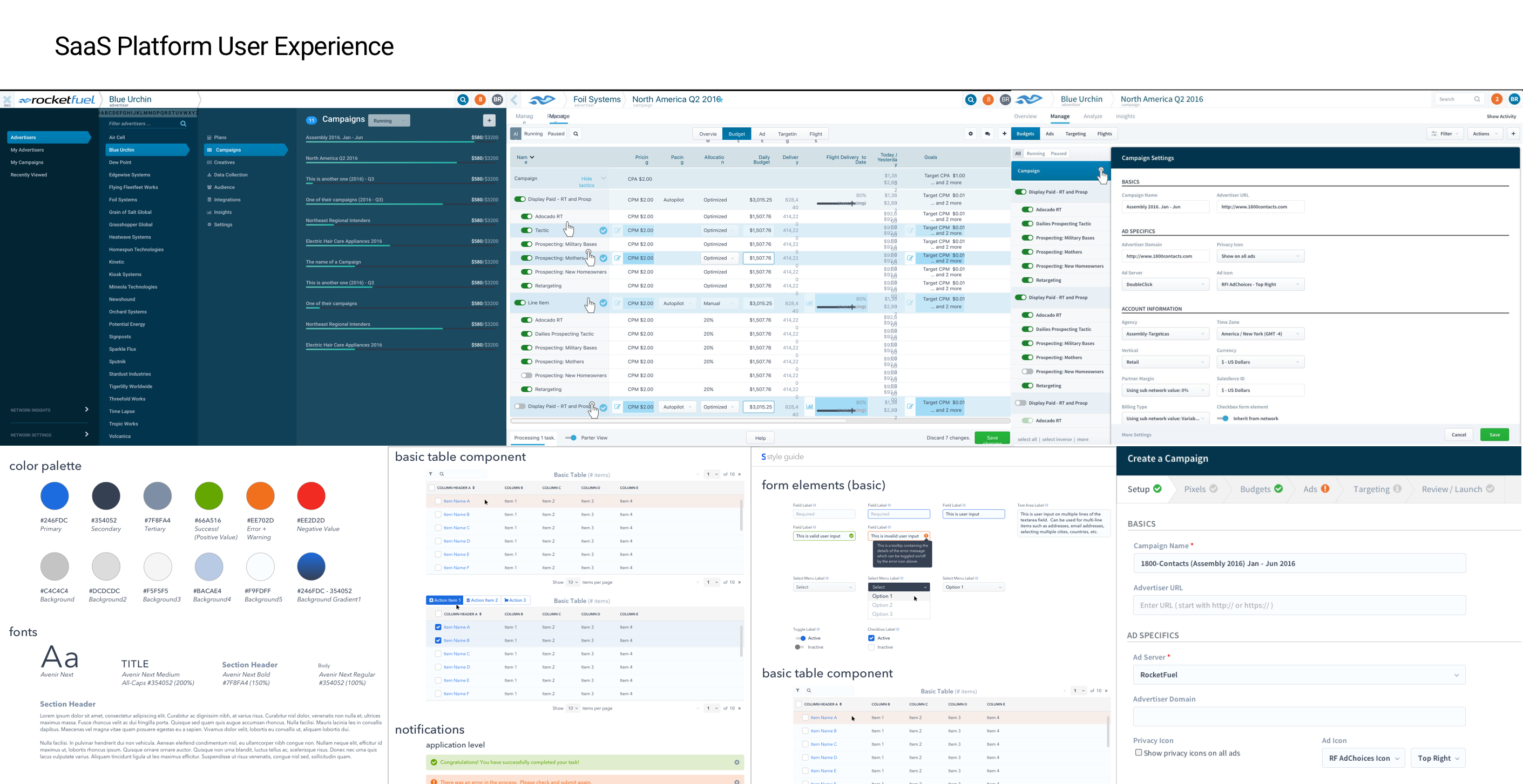Image resolution: width=1523 pixels, height=784 pixels.
Task: Open the Actions dropdown
Action: [1485, 134]
